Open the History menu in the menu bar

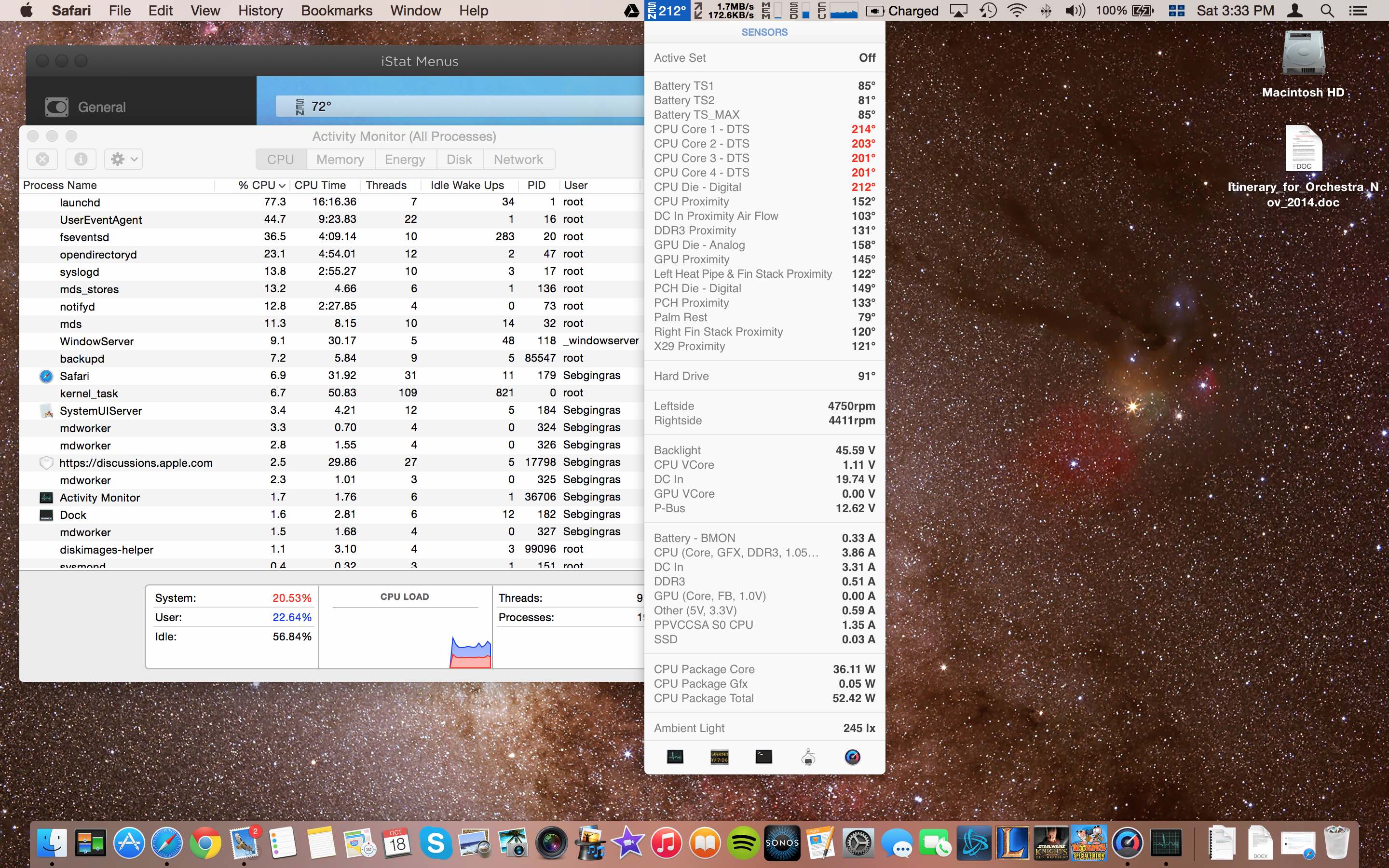pyautogui.click(x=260, y=10)
